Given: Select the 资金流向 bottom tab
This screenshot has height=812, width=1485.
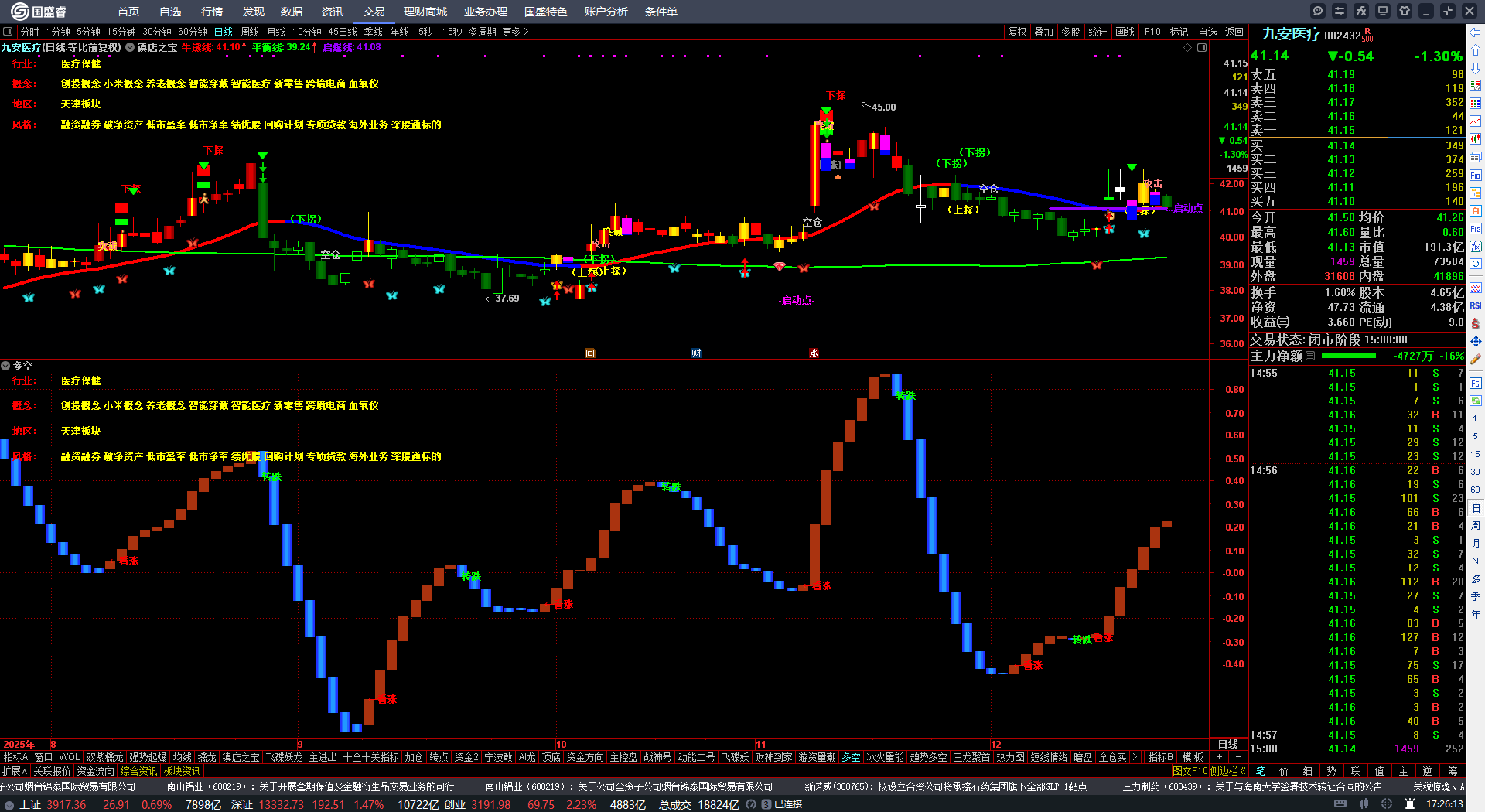Looking at the screenshot, I should (95, 771).
